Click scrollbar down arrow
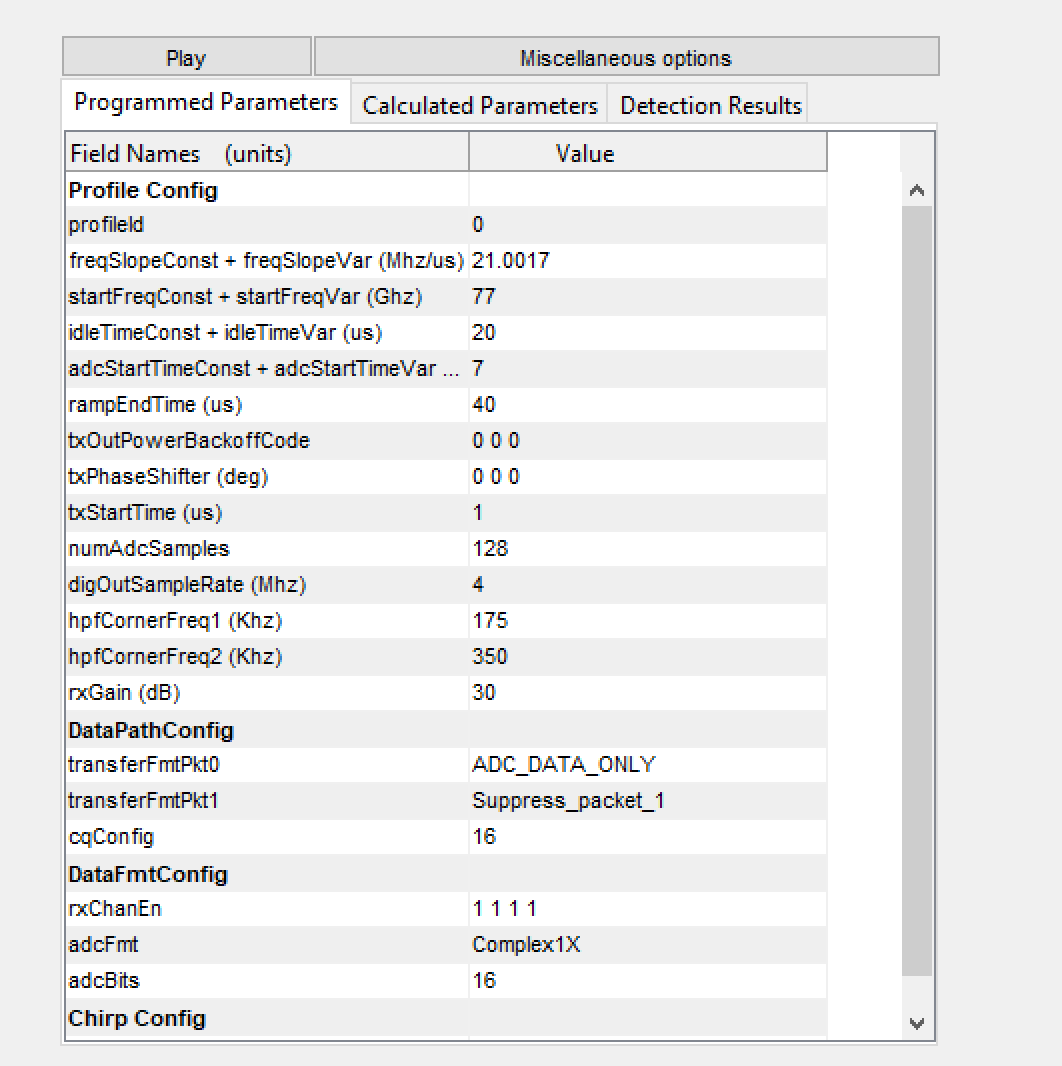 (917, 1022)
